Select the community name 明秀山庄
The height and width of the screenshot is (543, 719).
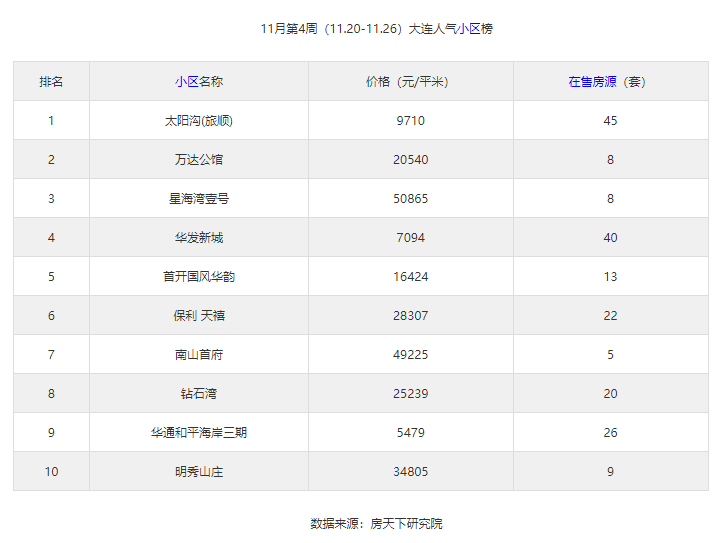pyautogui.click(x=199, y=471)
